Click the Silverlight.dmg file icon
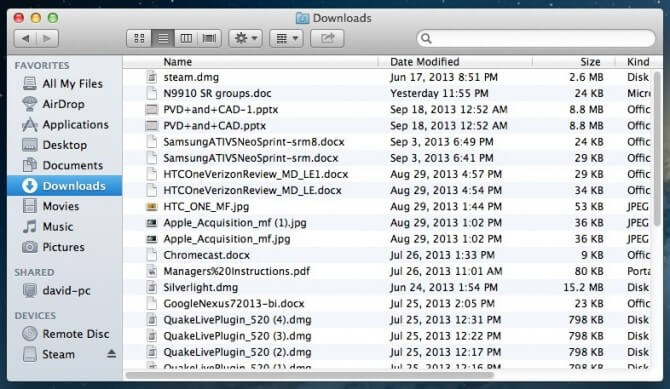Viewport: 670px width, 389px height. [x=151, y=287]
